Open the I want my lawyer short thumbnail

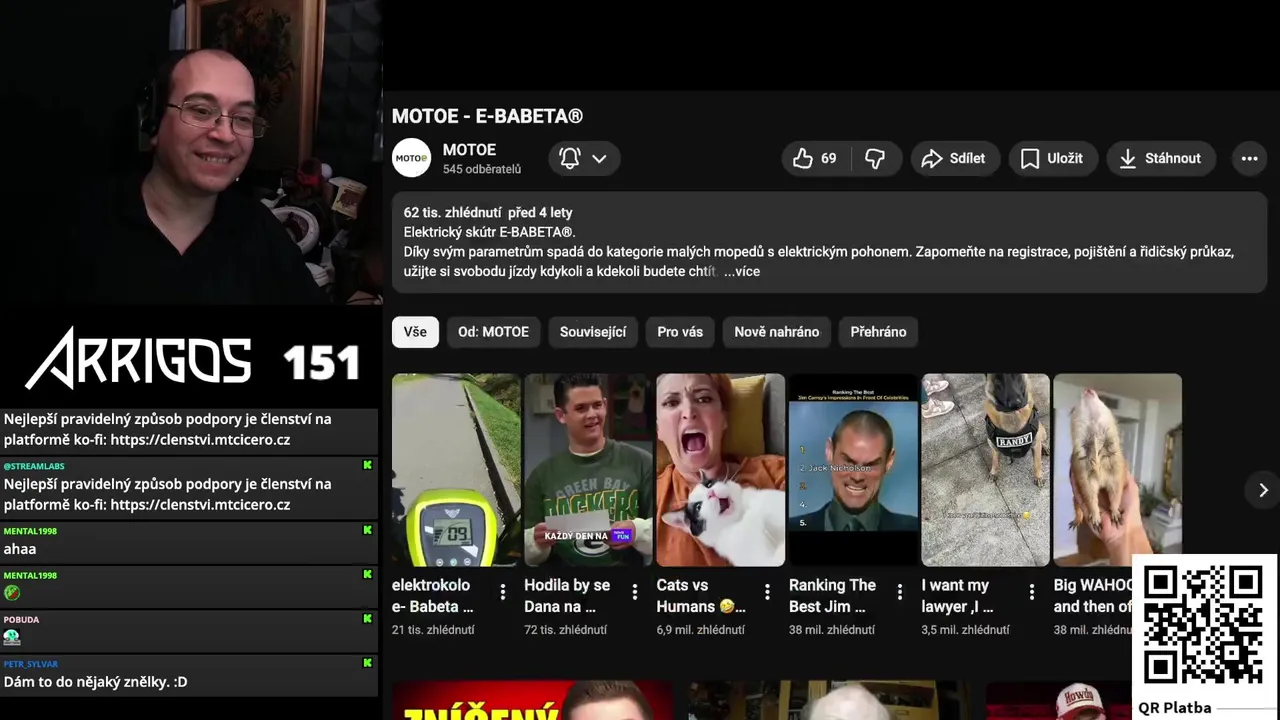pos(985,470)
